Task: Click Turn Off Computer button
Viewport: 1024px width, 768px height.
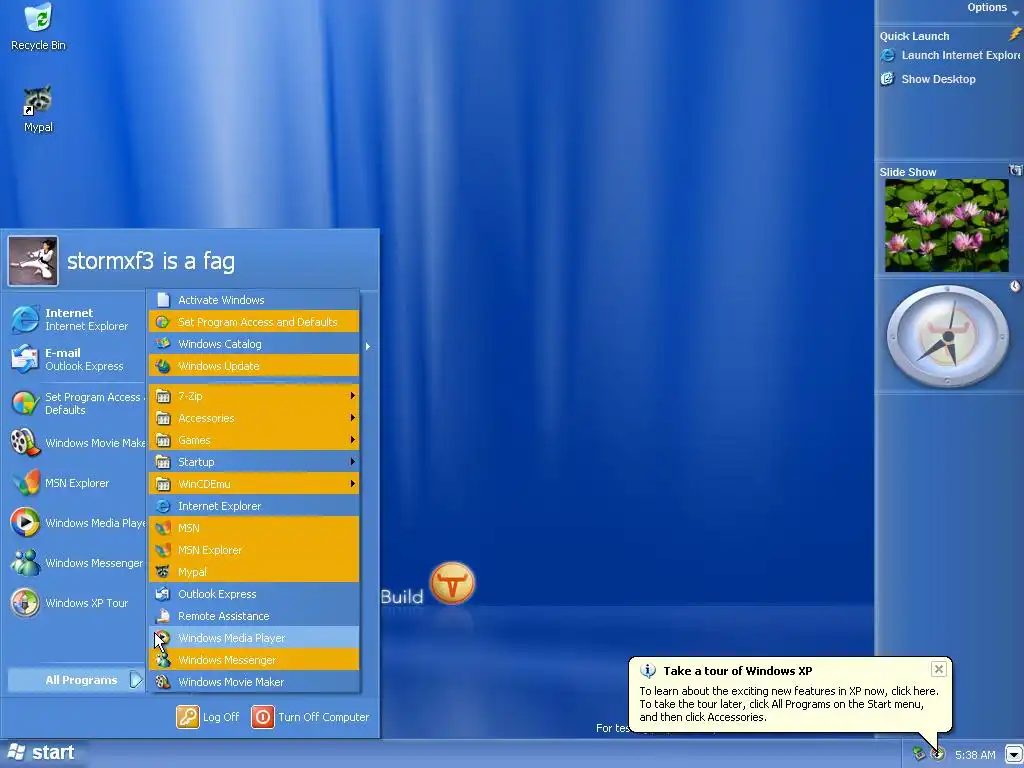Action: click(x=310, y=717)
